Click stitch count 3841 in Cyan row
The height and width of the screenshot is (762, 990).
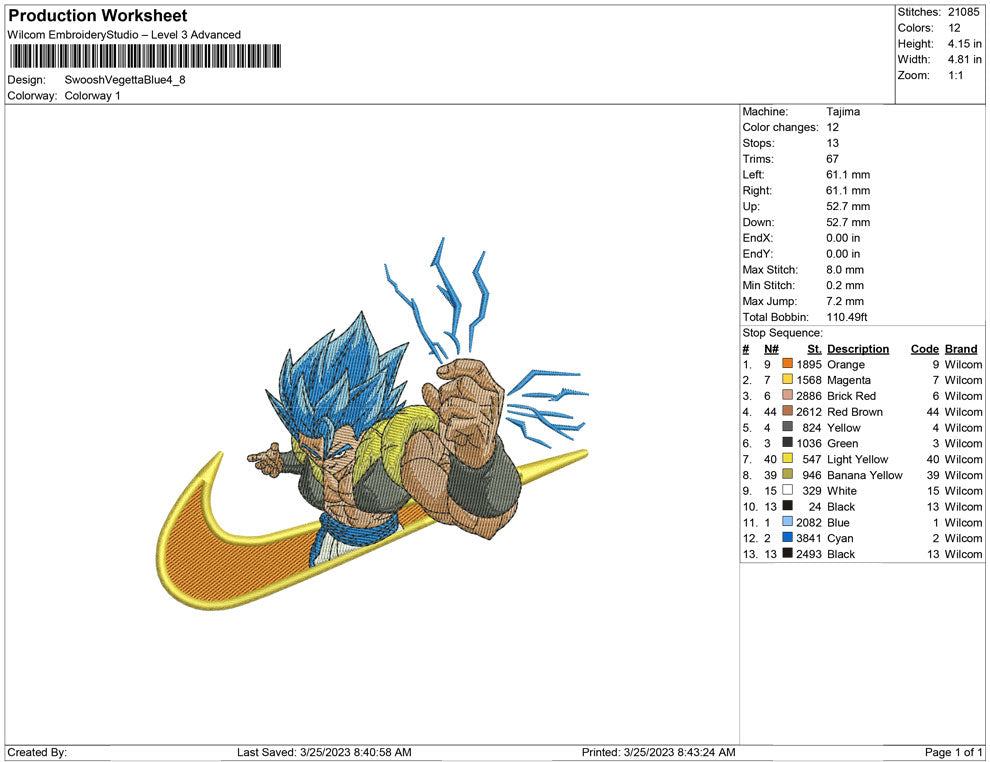click(809, 538)
